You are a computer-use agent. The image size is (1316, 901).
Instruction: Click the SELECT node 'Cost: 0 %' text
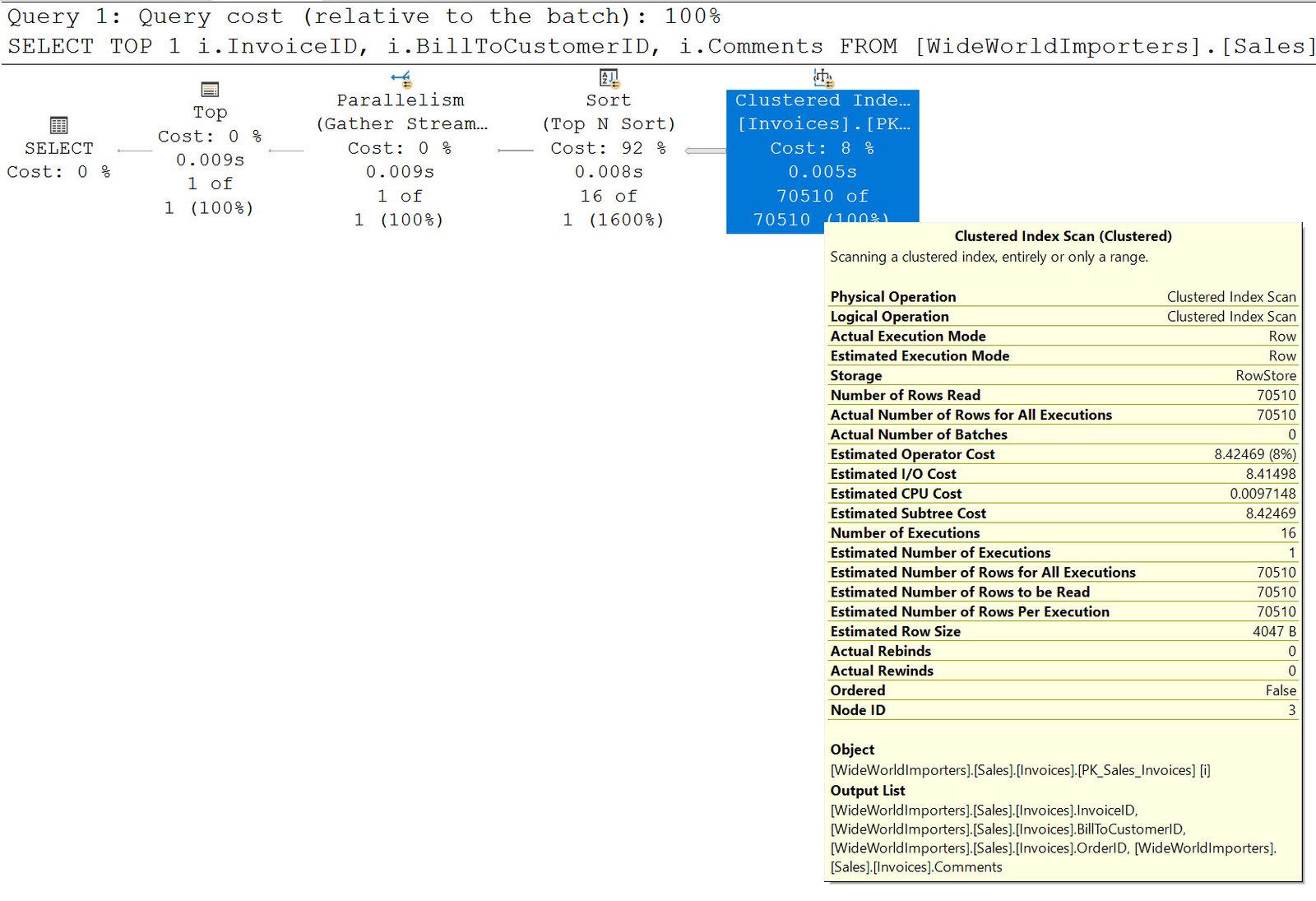tap(58, 172)
